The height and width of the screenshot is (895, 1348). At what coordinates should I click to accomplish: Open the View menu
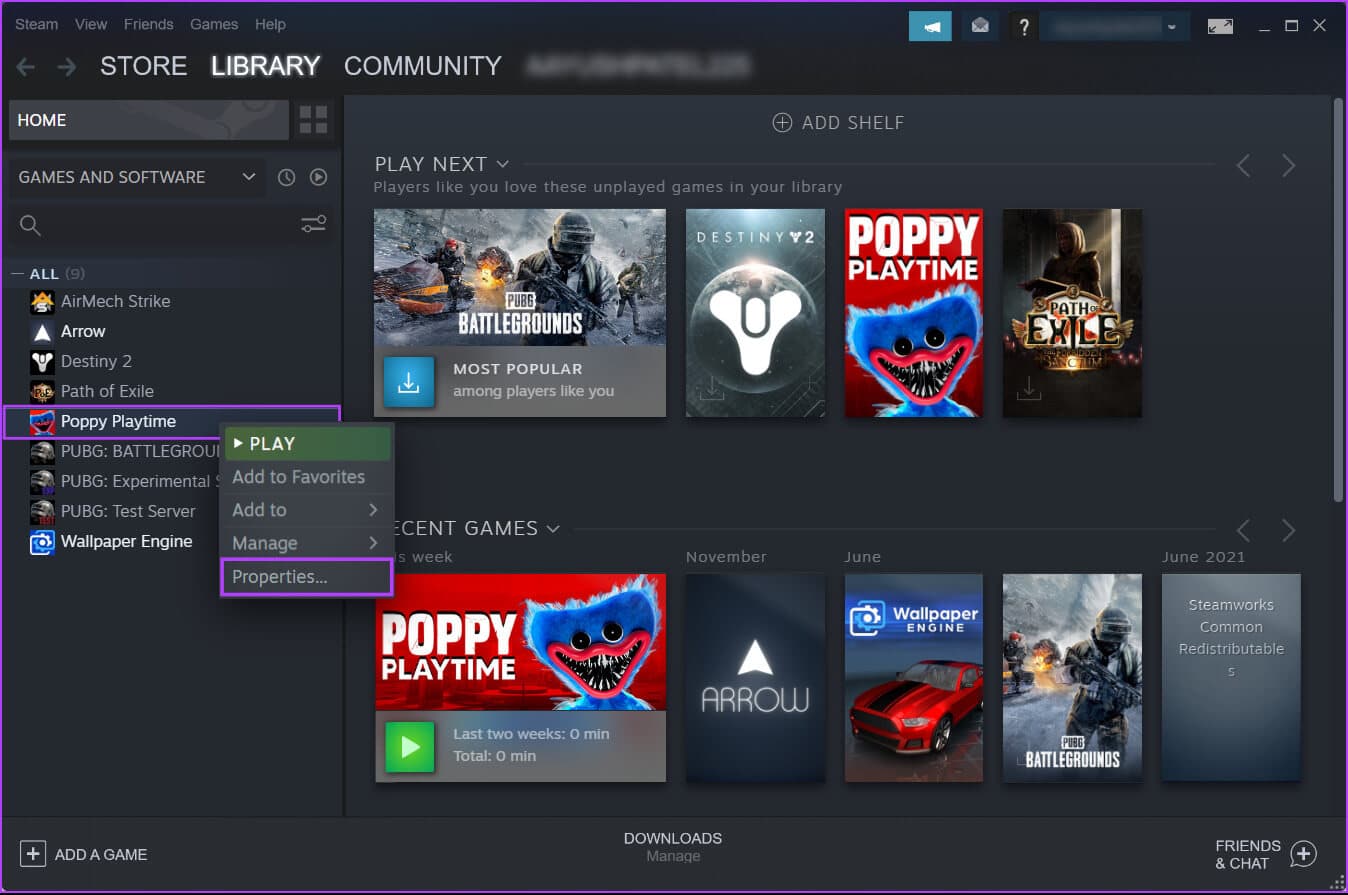coord(91,24)
